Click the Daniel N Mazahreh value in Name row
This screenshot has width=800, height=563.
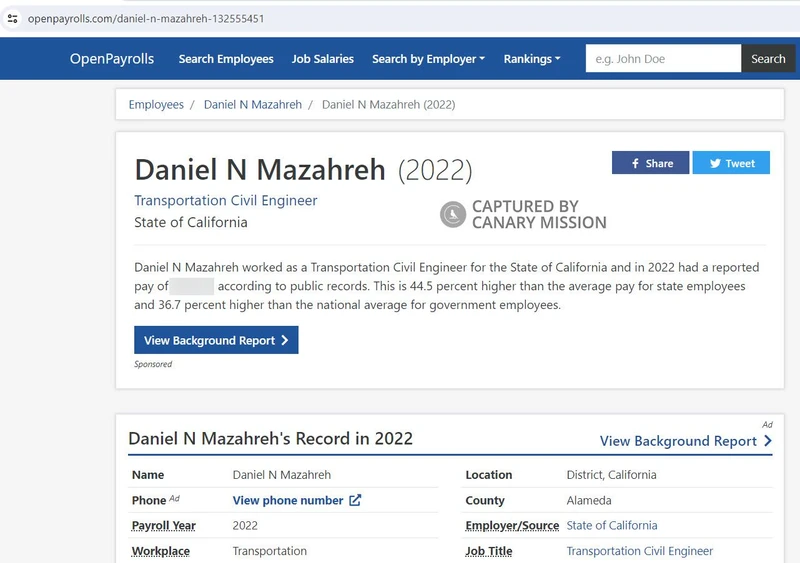[x=282, y=475]
